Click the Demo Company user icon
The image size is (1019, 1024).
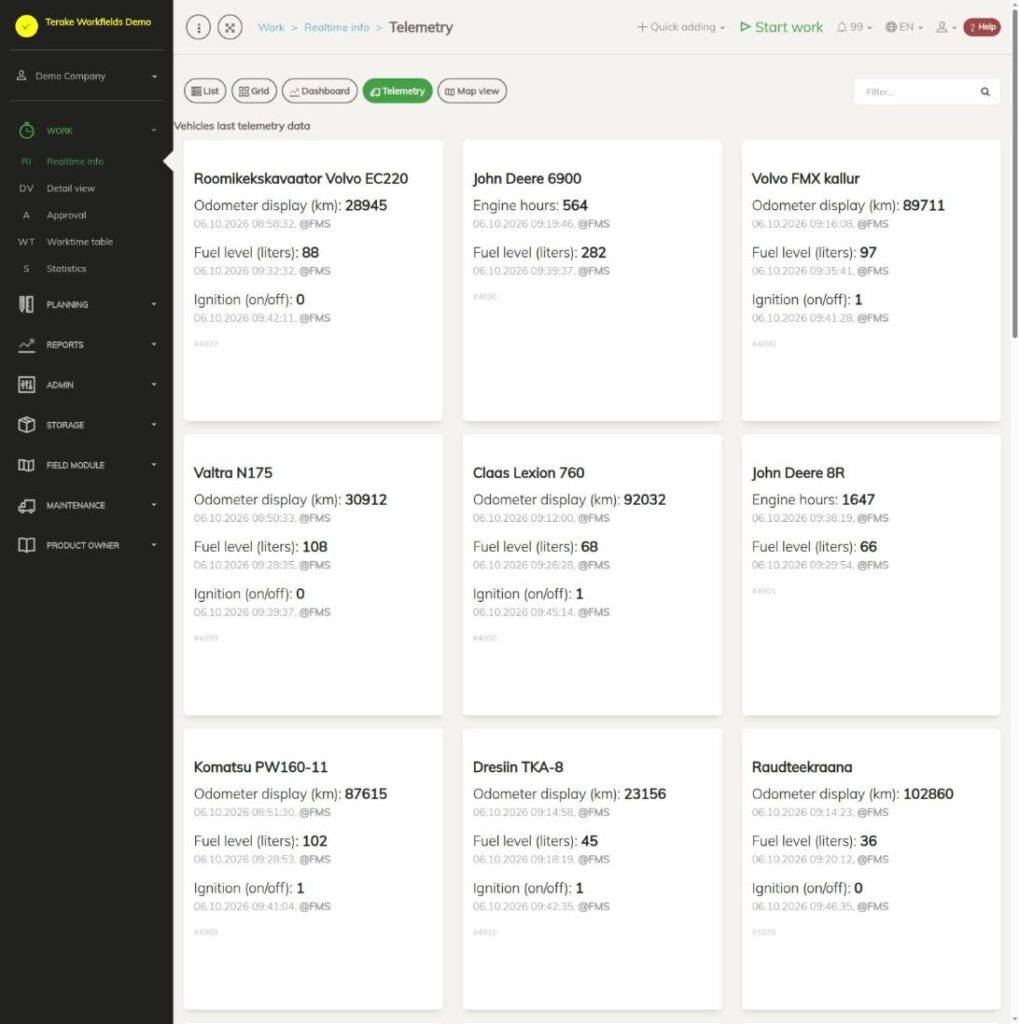click(22, 76)
